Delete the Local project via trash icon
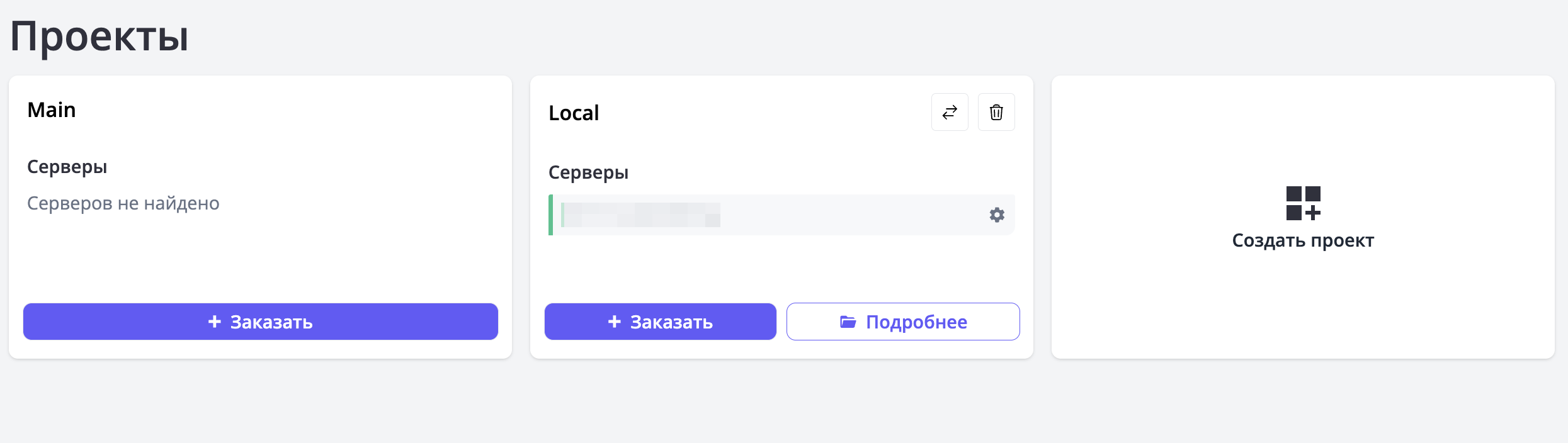Viewport: 1568px width, 443px height. point(996,112)
